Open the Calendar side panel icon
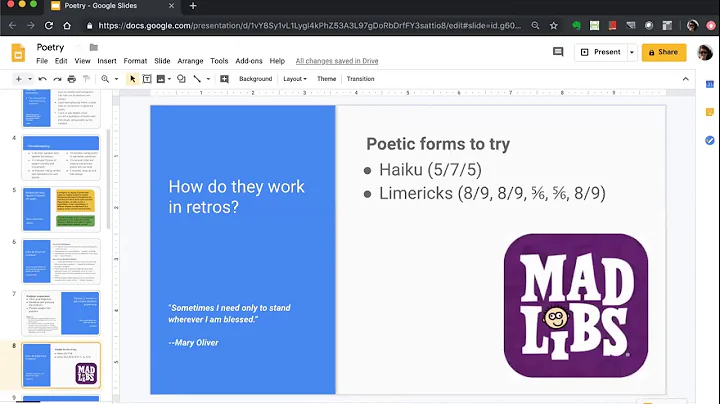The image size is (720, 404). tap(709, 84)
